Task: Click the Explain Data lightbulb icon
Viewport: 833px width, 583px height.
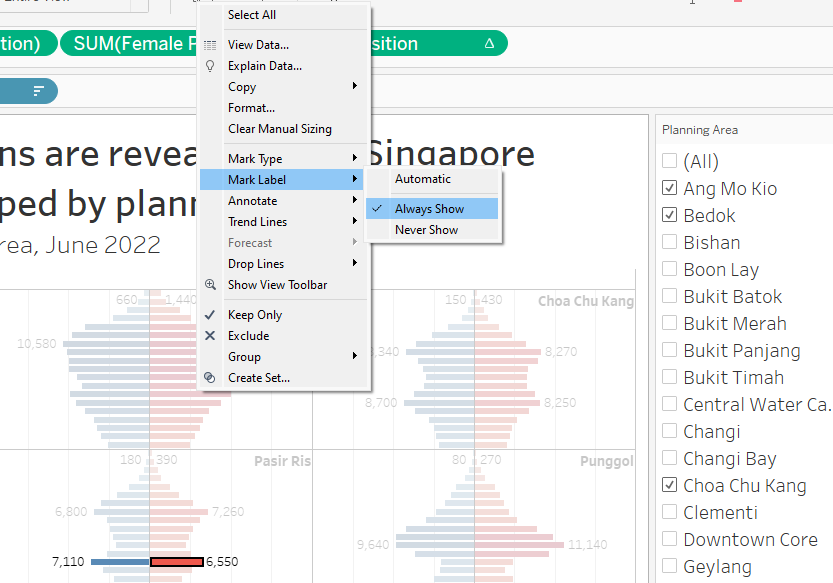Action: tap(210, 66)
